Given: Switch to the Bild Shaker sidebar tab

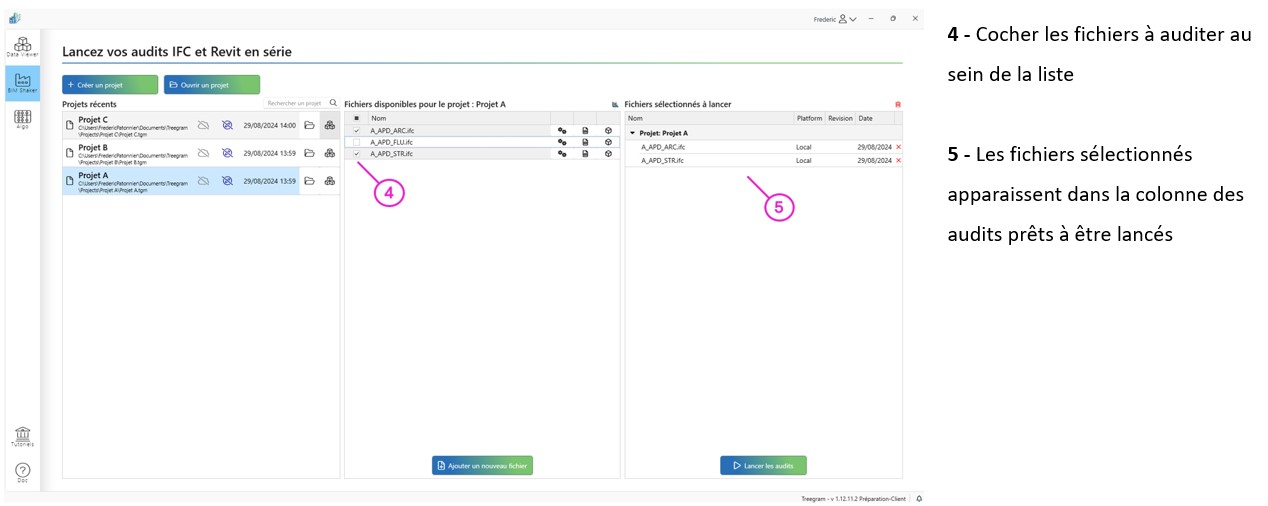Looking at the screenshot, I should [22, 83].
